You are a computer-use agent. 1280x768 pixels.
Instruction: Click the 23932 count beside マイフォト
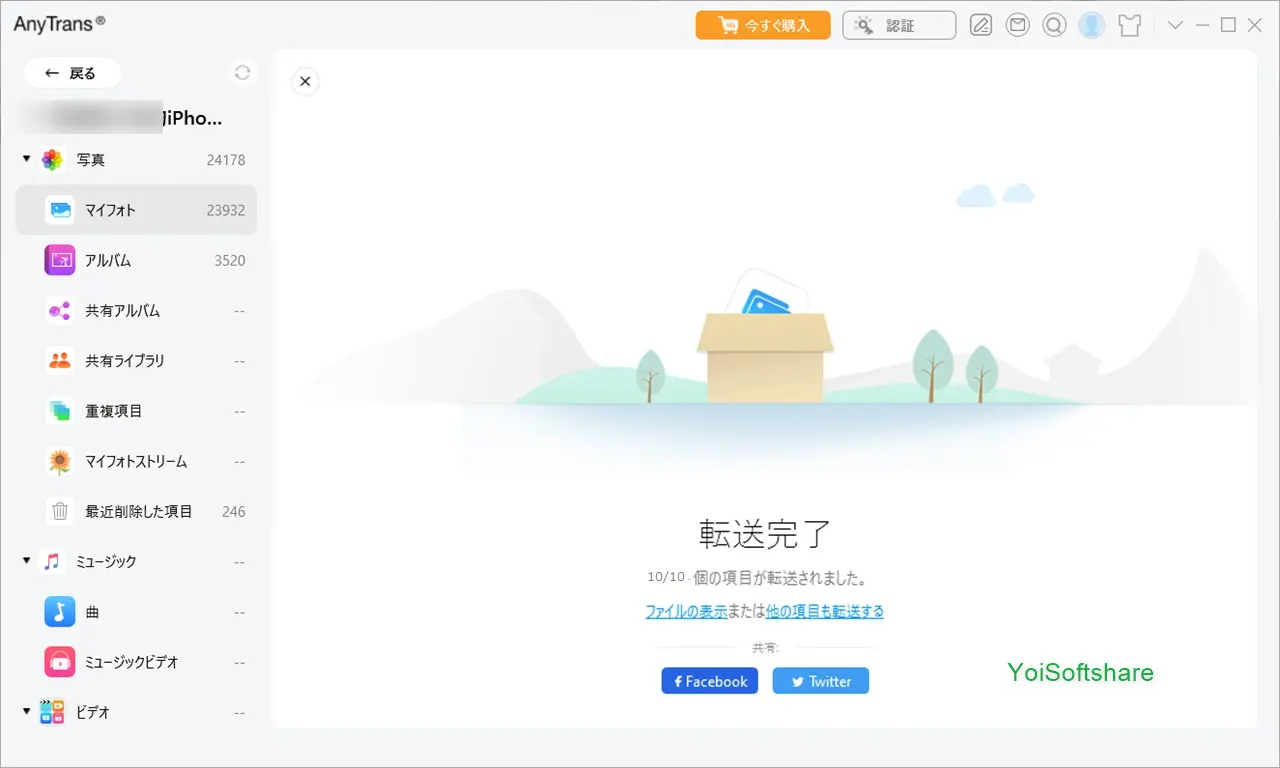pyautogui.click(x=226, y=210)
